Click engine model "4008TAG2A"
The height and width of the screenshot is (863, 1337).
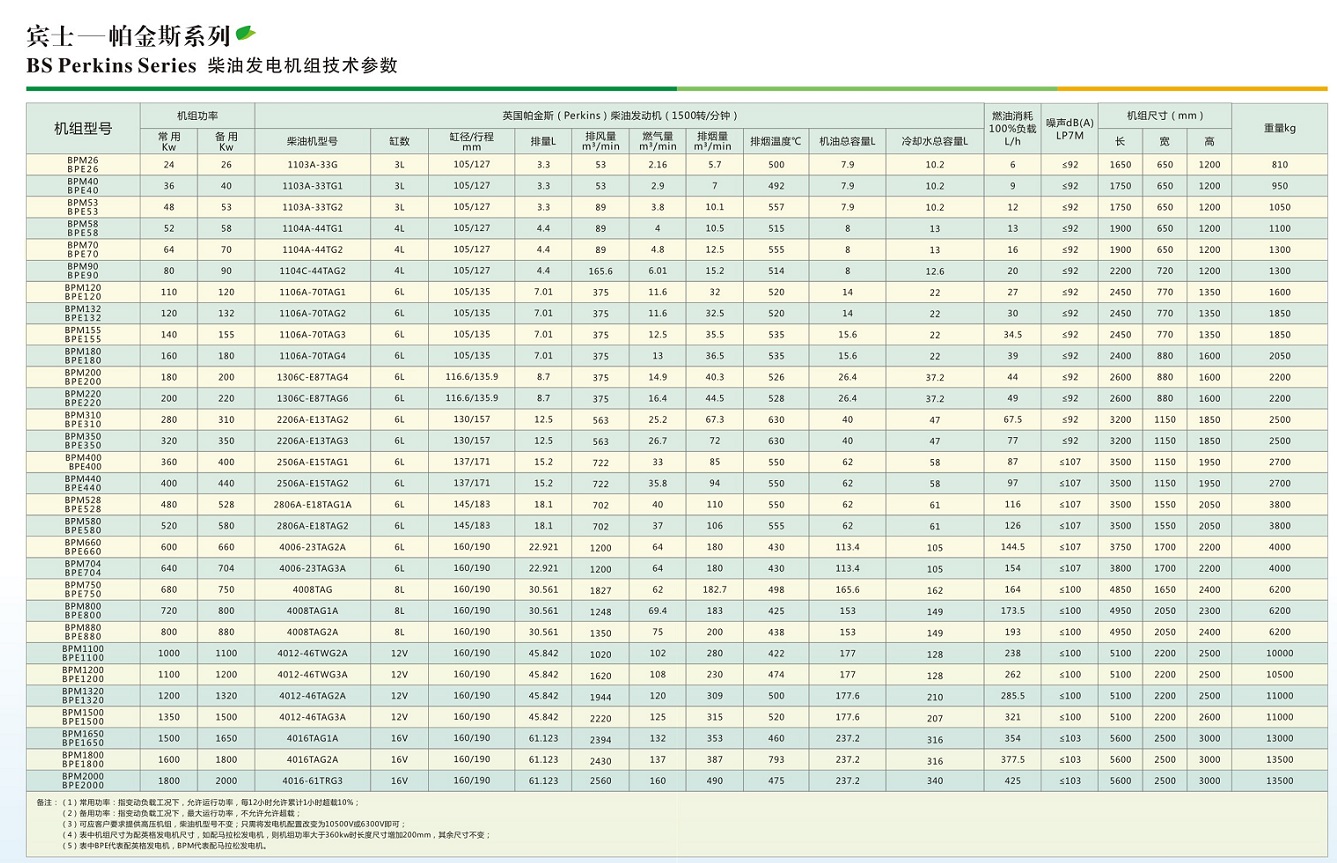[312, 632]
